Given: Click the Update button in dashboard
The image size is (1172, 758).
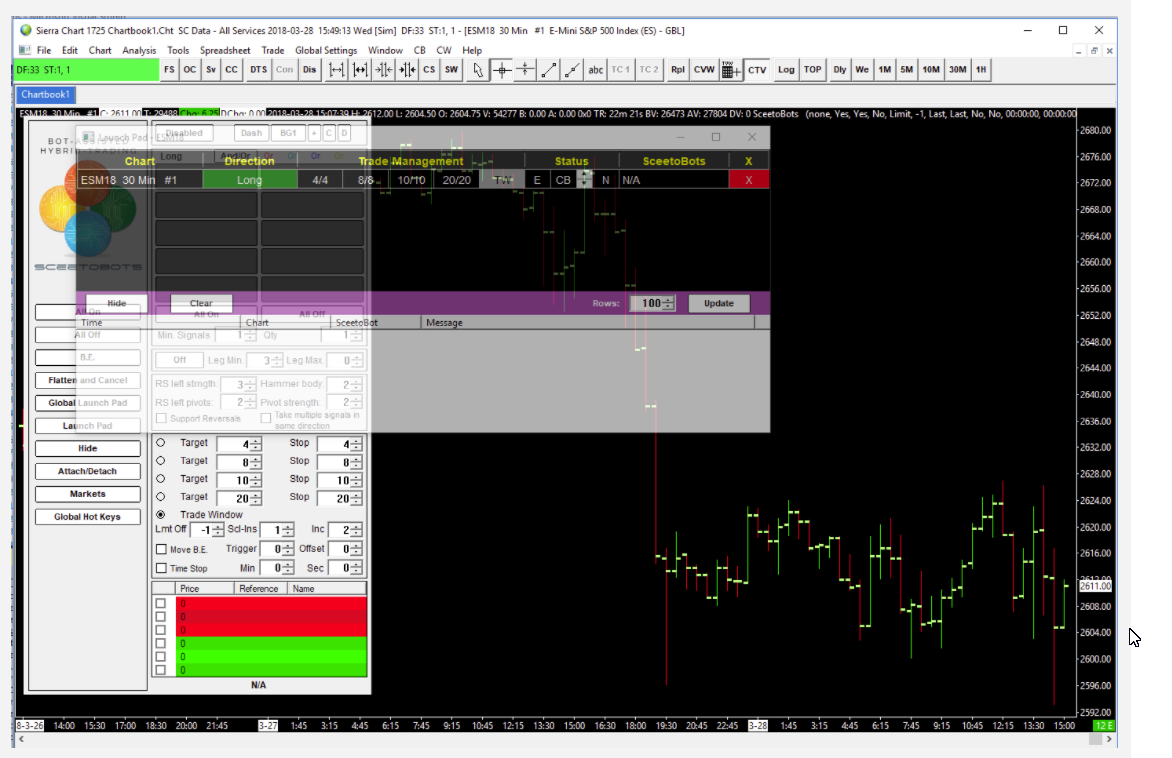Looking at the screenshot, I should (x=718, y=303).
